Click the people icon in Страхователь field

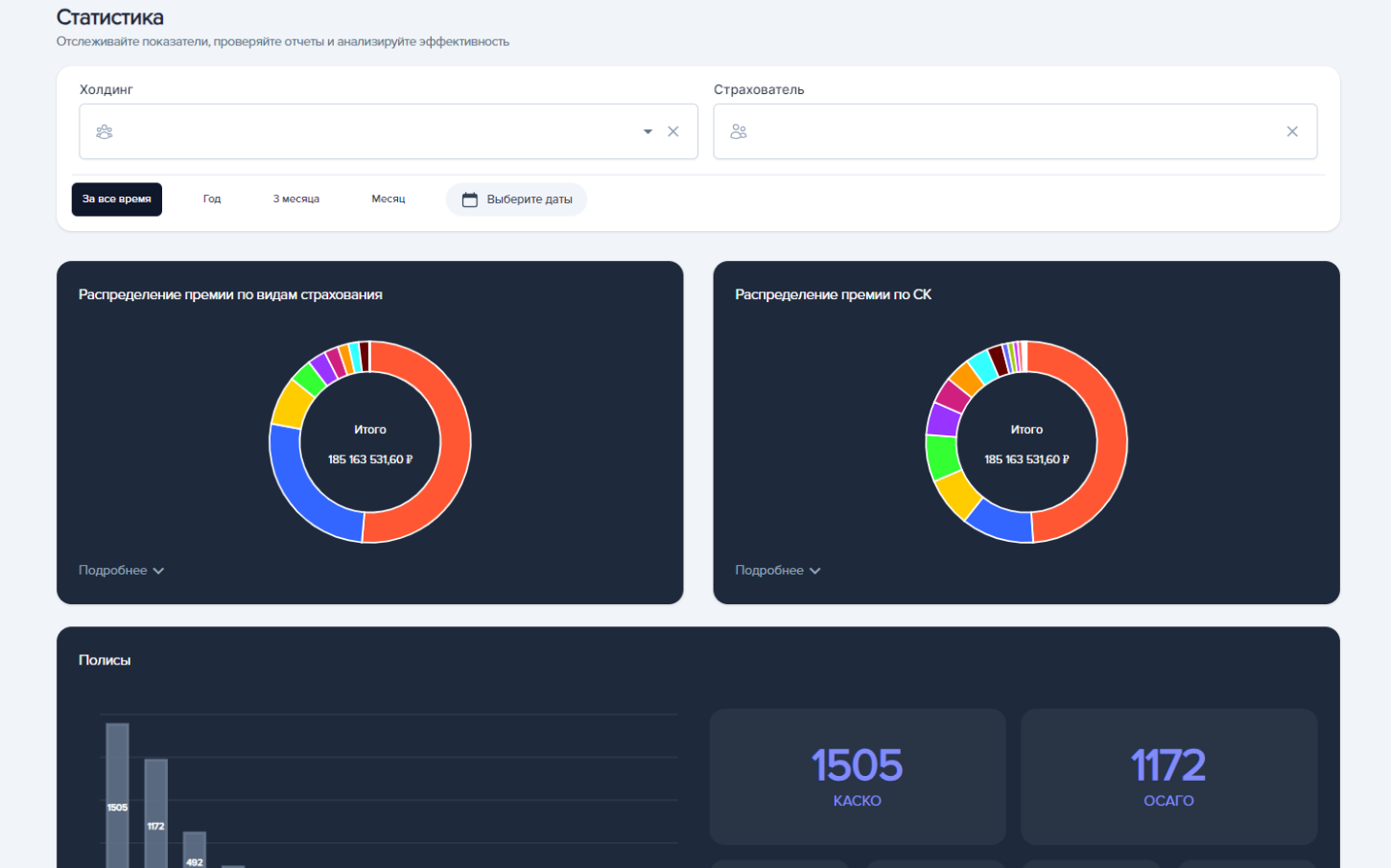[x=738, y=131]
